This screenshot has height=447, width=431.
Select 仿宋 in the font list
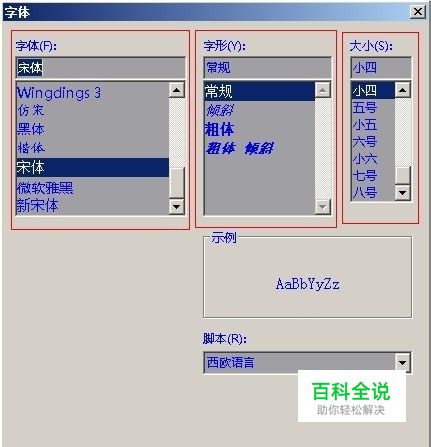click(92, 110)
